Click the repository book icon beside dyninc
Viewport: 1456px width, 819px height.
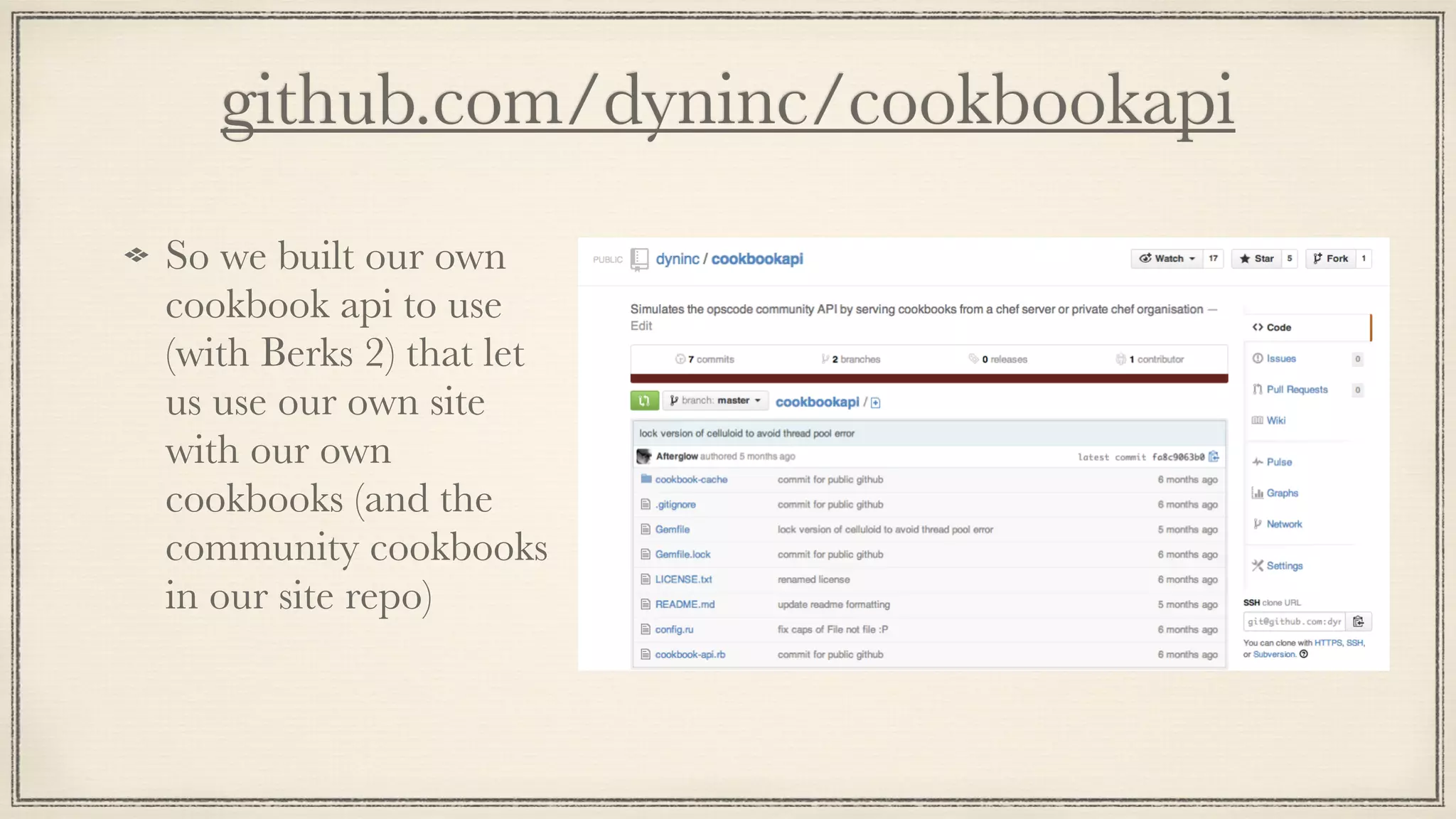click(639, 259)
